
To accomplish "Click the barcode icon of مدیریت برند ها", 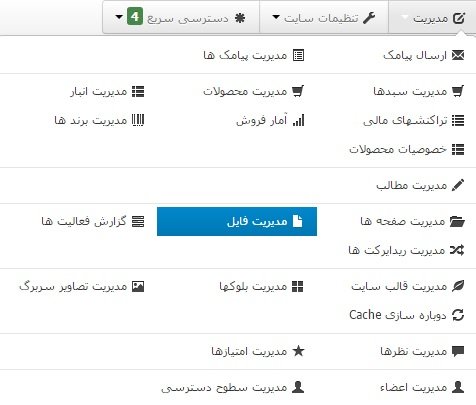I will [x=138, y=120].
